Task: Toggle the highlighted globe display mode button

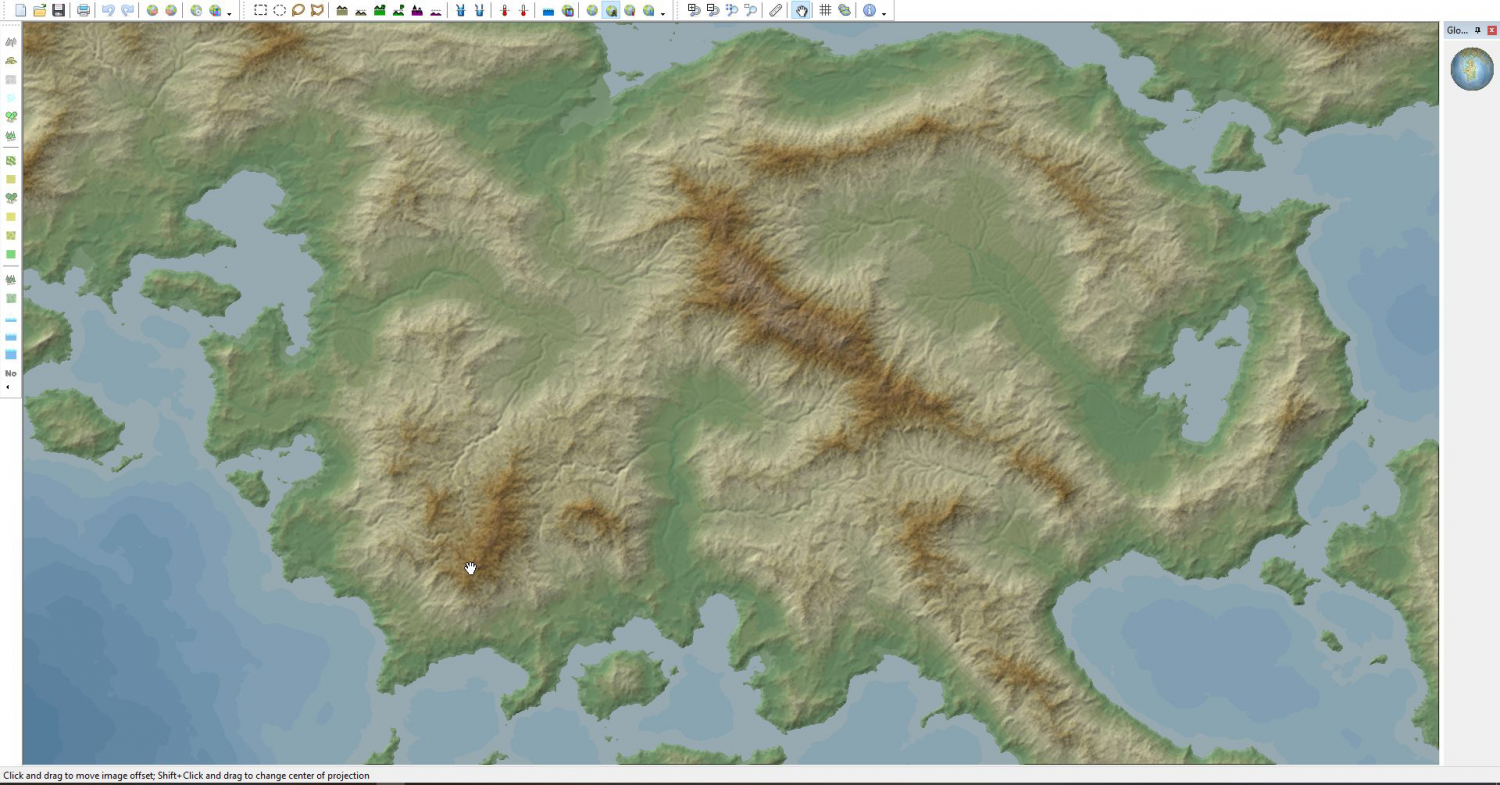Action: coord(611,10)
